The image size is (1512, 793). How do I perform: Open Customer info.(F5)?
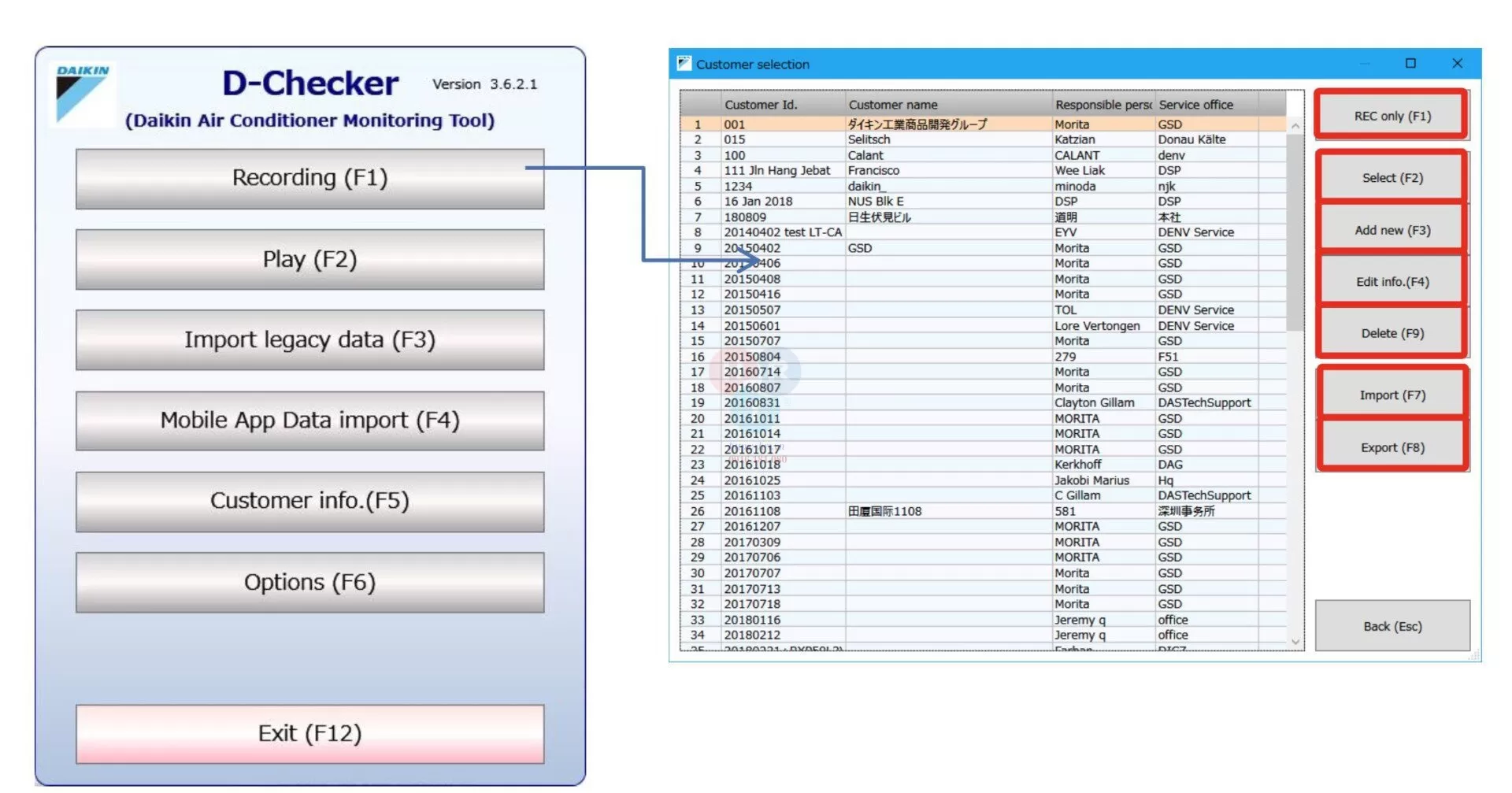pyautogui.click(x=309, y=501)
